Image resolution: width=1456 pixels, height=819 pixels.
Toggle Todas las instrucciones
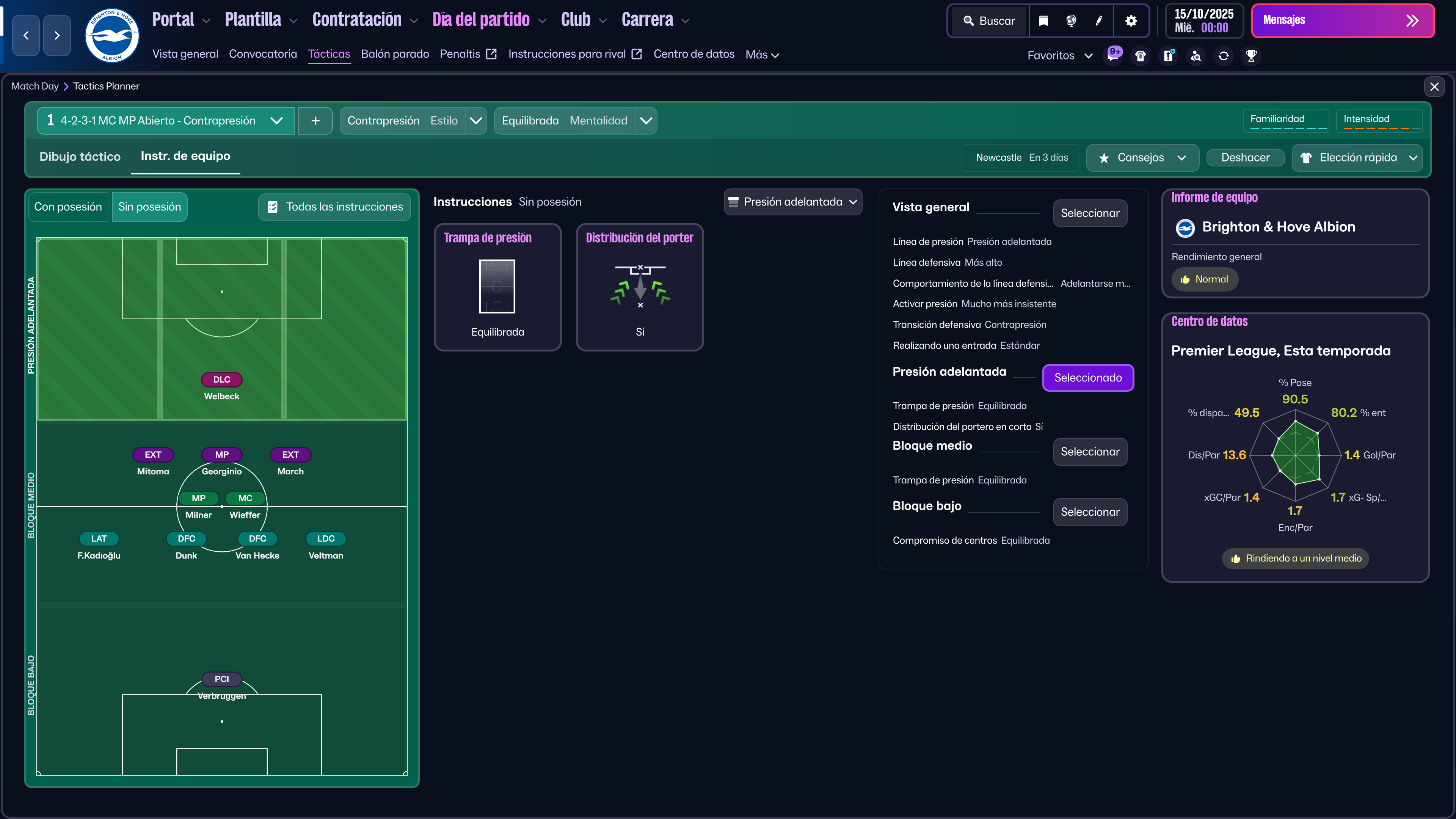(334, 207)
